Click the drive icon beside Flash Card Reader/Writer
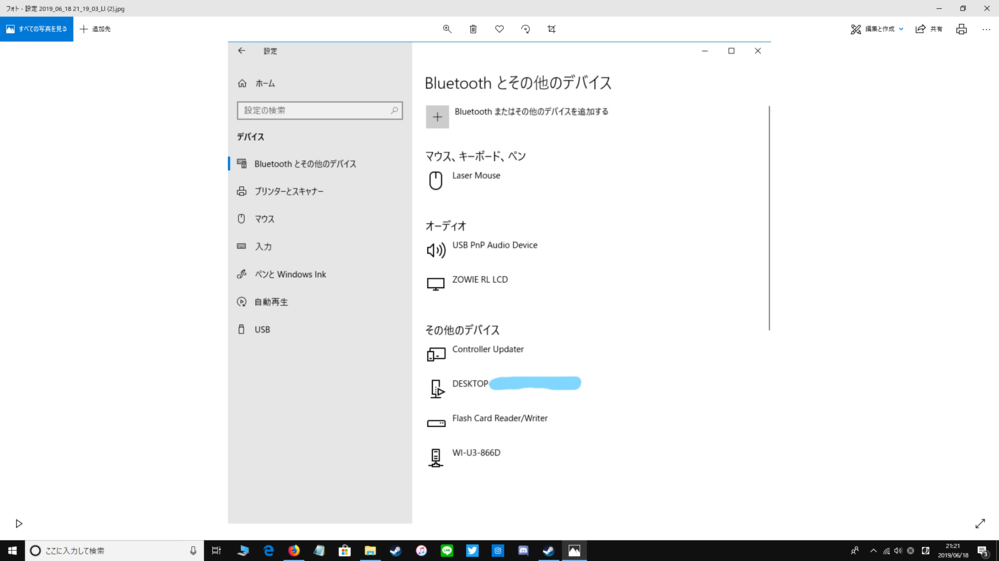Viewport: 999px width, 561px height. point(436,423)
